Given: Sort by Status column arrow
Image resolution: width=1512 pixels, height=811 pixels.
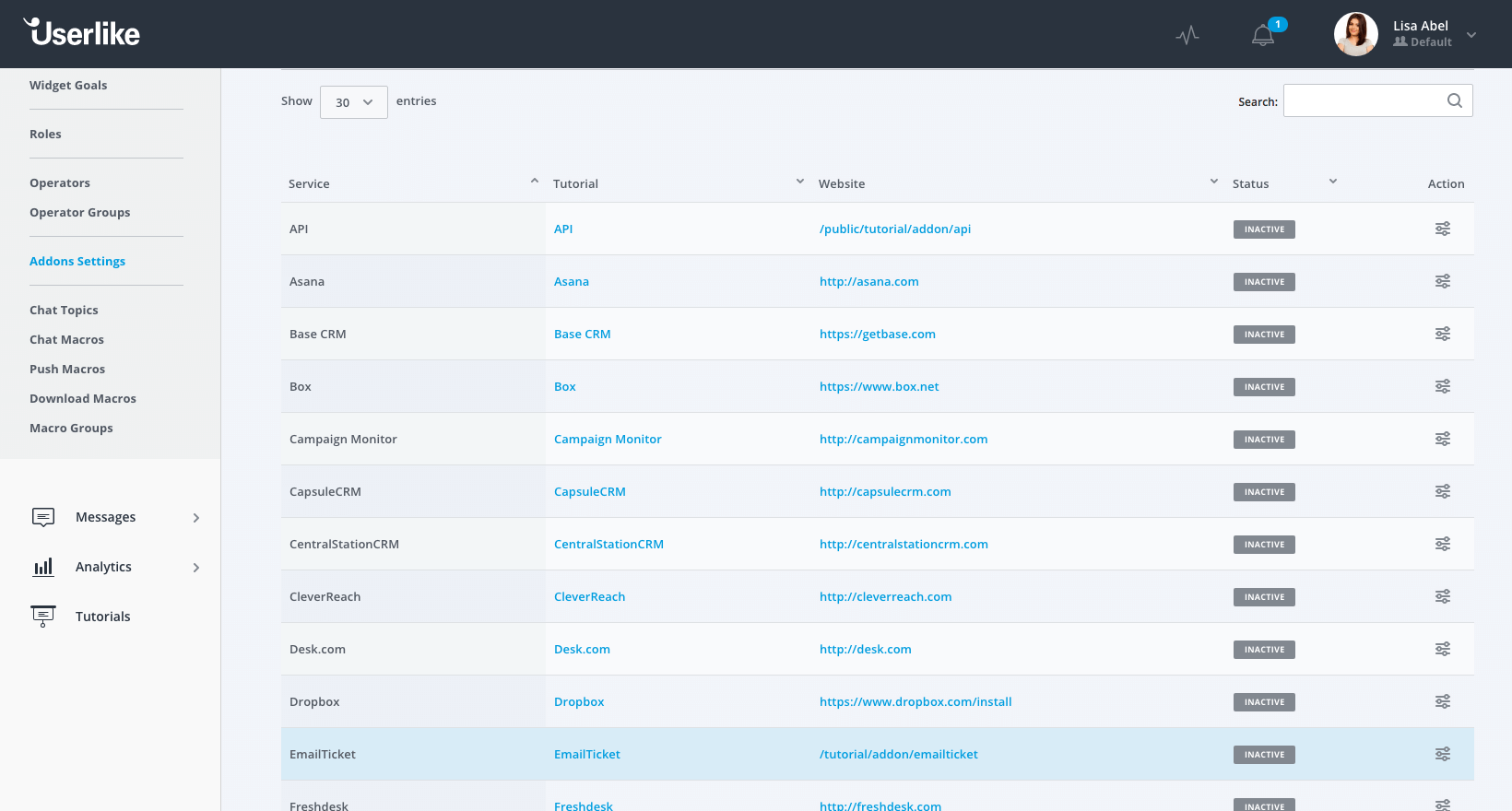Looking at the screenshot, I should 1333,182.
